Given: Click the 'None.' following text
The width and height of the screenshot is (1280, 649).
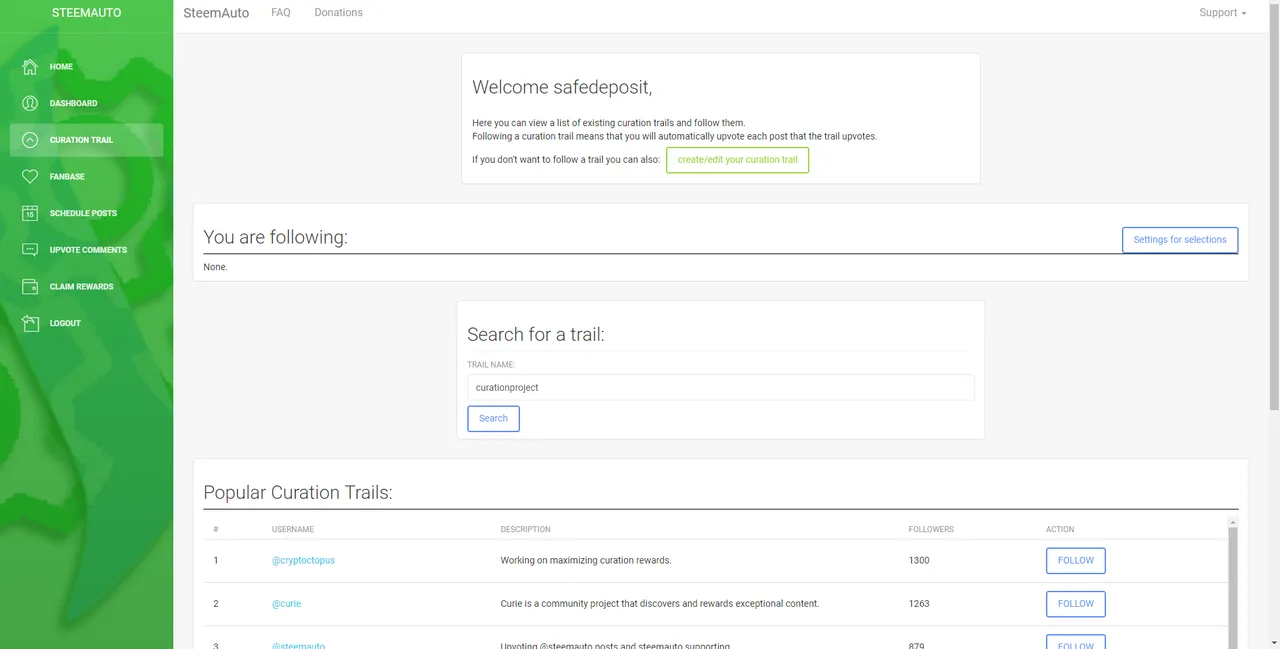Looking at the screenshot, I should 215,267.
